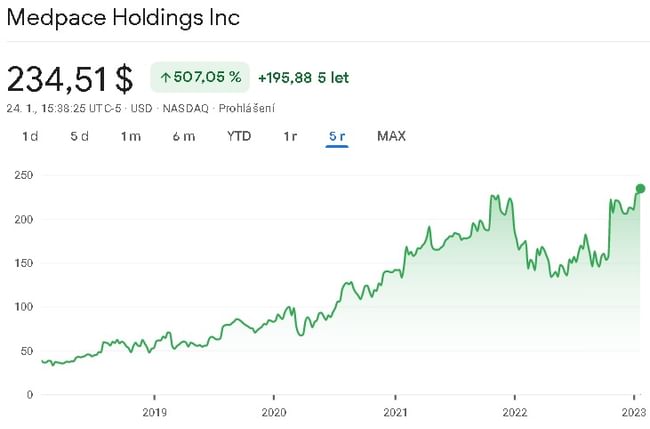Switch to the YTD range tab

pos(239,136)
